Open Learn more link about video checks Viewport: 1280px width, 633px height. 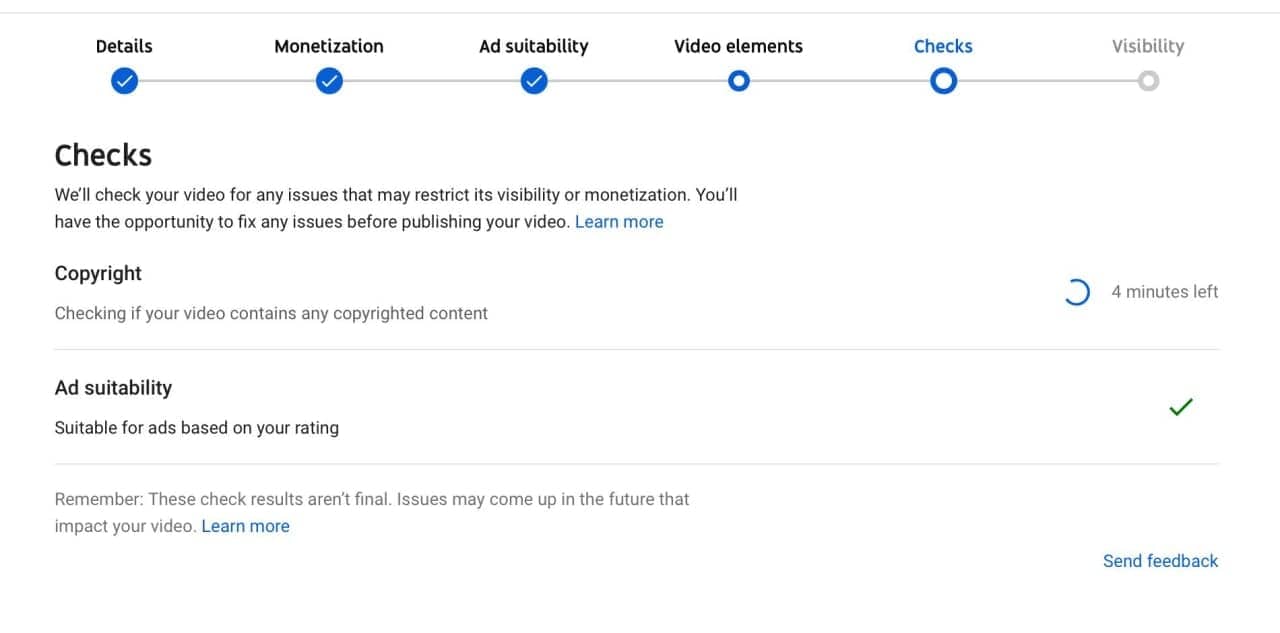[619, 222]
